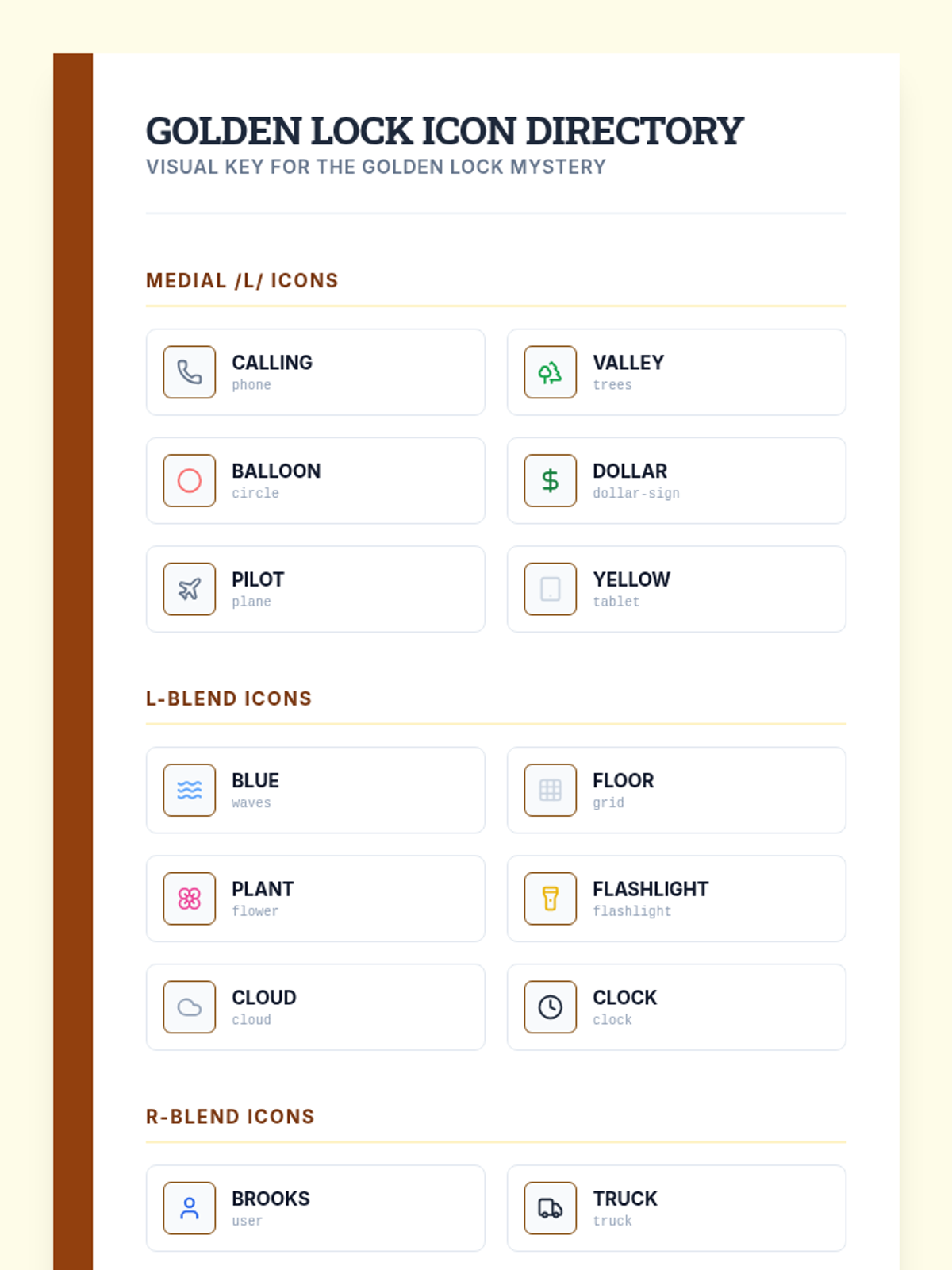952x1270 pixels.
Task: Click the red circle BALLOON icon
Action: click(x=189, y=480)
